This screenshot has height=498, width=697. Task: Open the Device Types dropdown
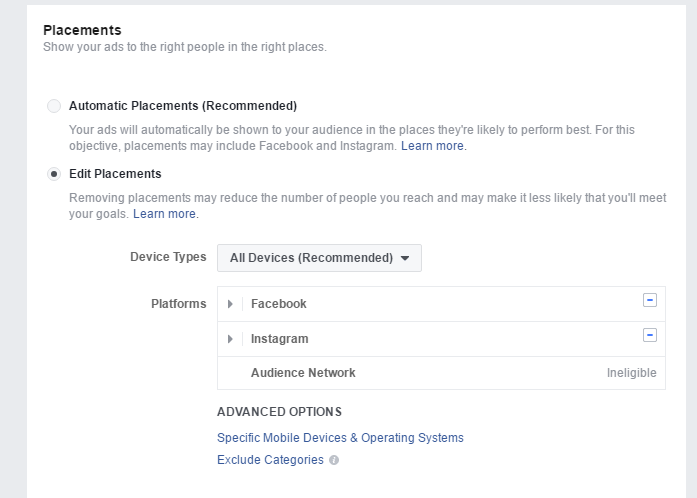pos(319,258)
